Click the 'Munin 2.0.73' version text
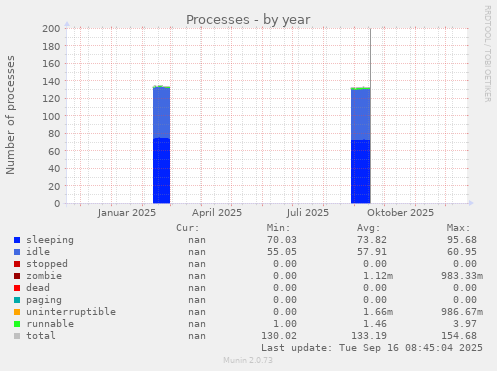The height and width of the screenshot is (371, 497). click(x=248, y=360)
